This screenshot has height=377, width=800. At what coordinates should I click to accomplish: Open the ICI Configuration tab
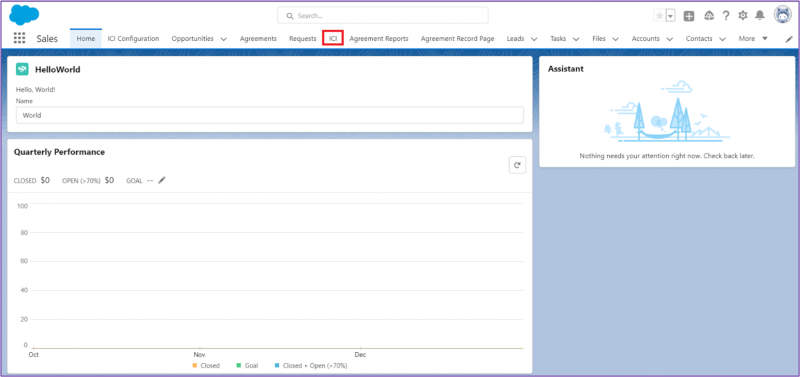(x=133, y=38)
